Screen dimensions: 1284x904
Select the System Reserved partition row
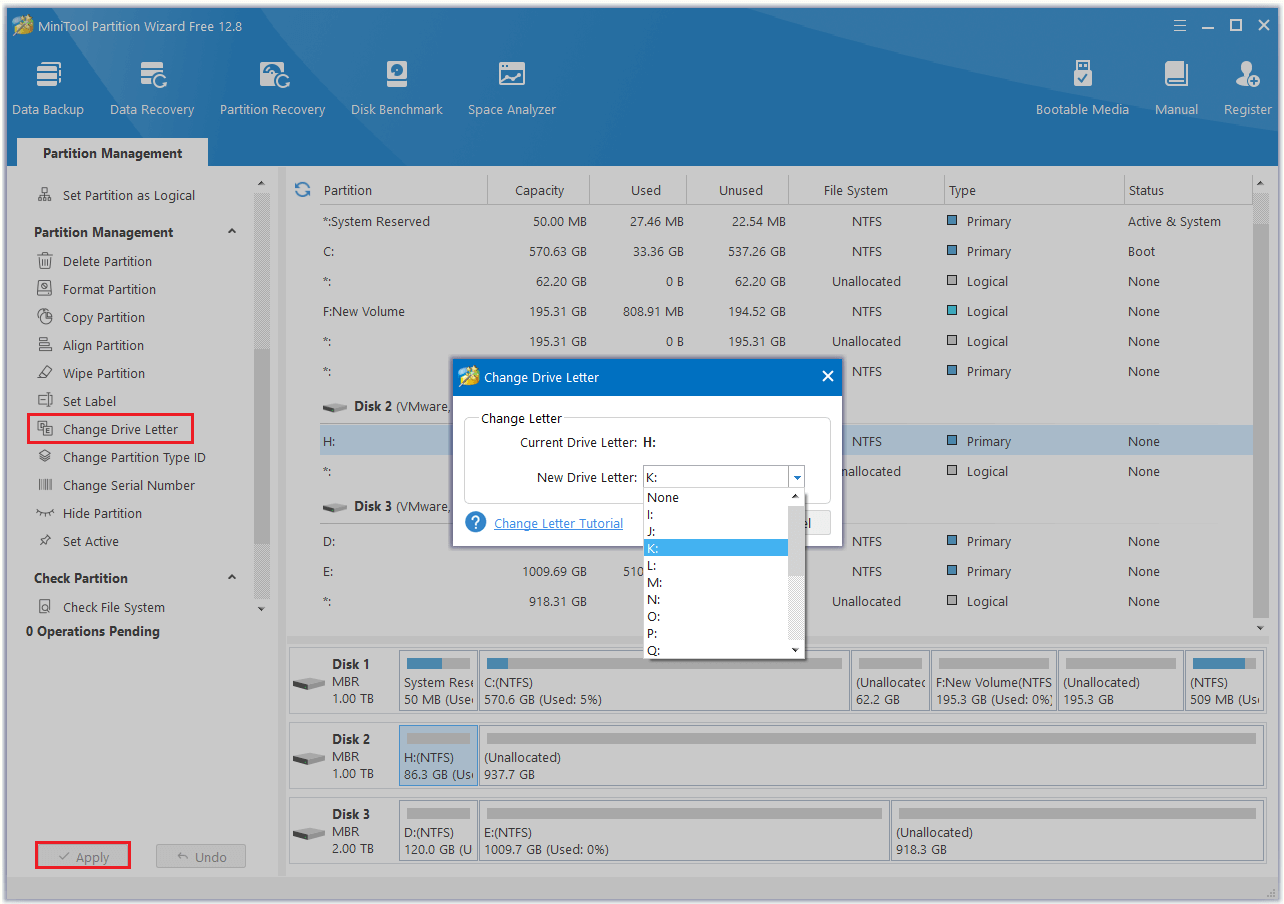[x=786, y=221]
